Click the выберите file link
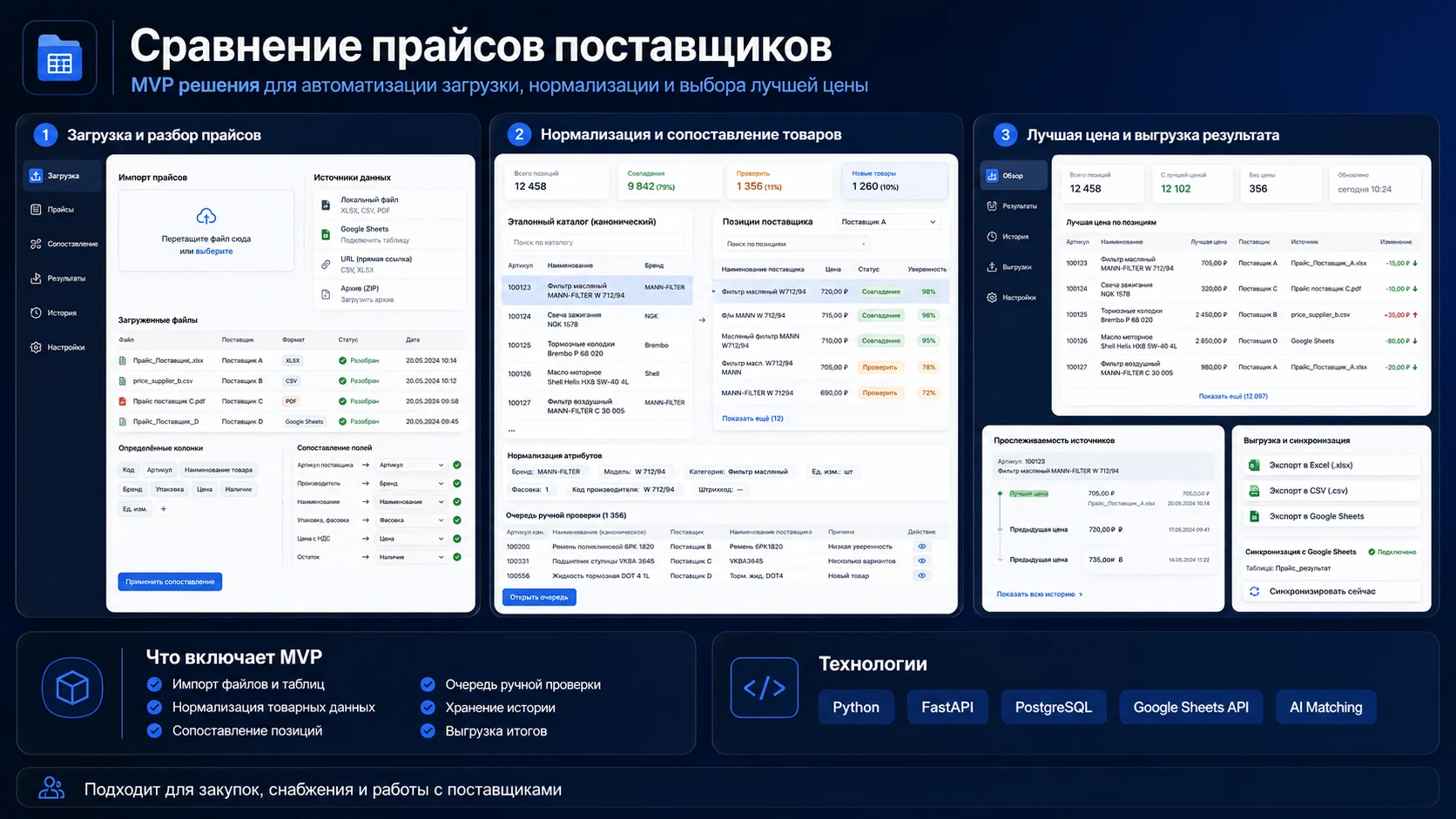Viewport: 1456px width, 819px height. tap(214, 252)
